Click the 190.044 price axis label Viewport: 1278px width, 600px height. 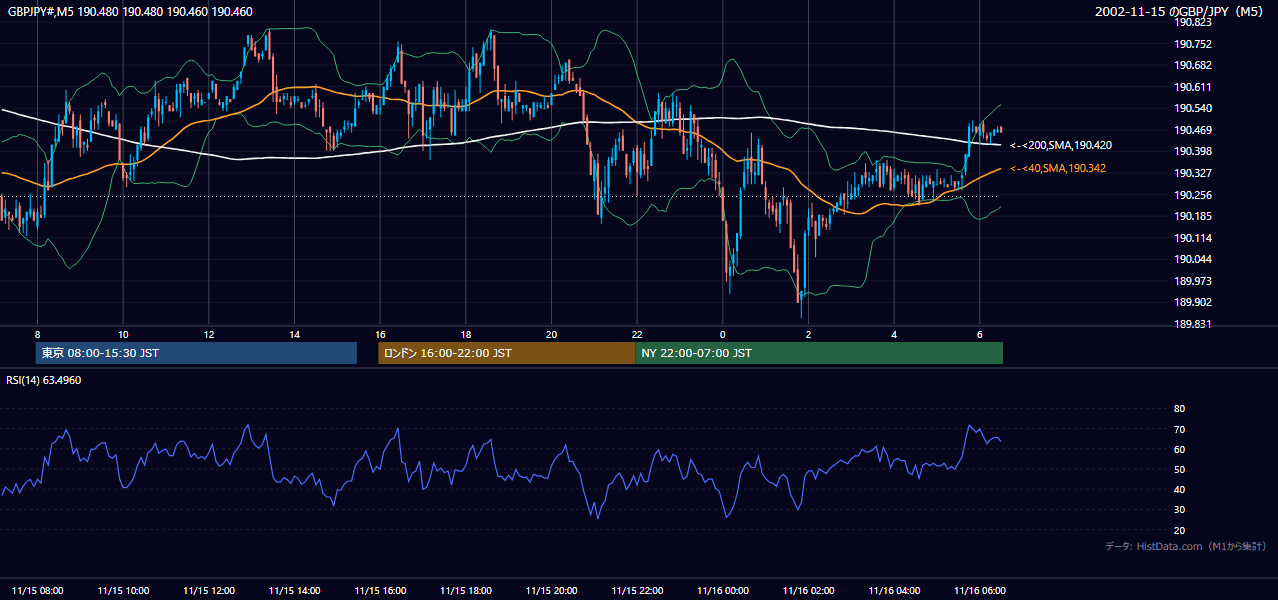1192,259
